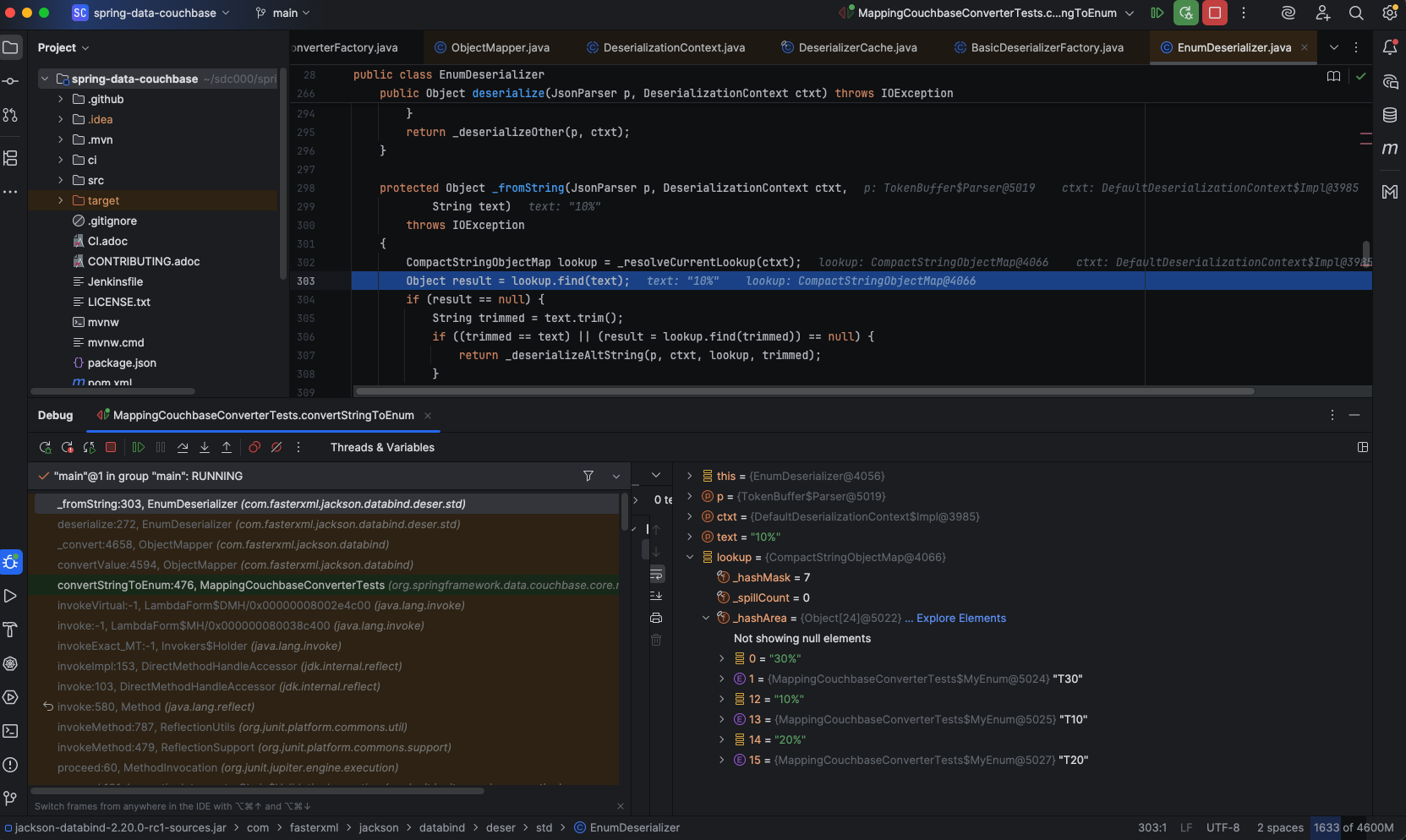Click Rerun debug session icon

(46, 447)
